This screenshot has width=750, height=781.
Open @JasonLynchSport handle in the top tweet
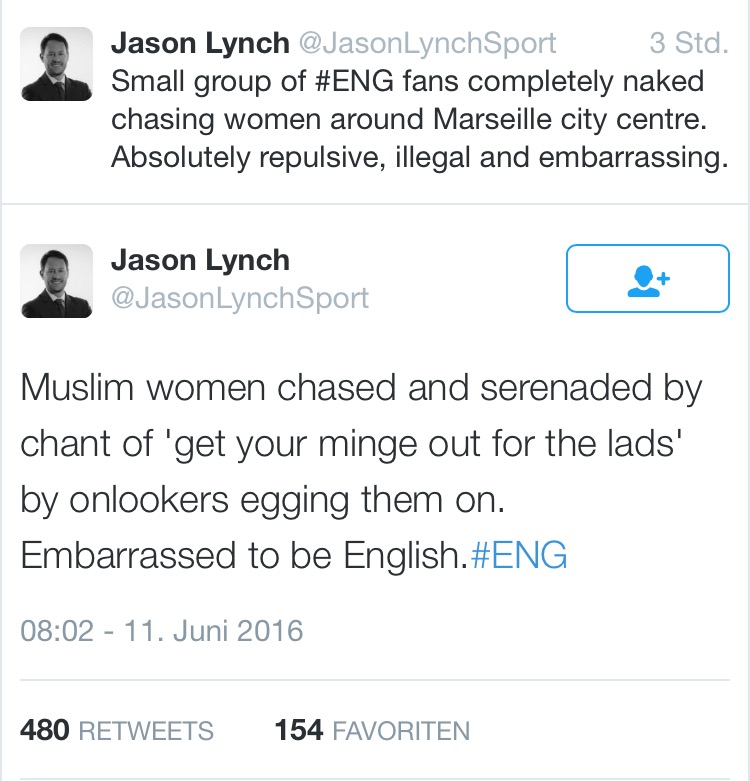pyautogui.click(x=427, y=43)
